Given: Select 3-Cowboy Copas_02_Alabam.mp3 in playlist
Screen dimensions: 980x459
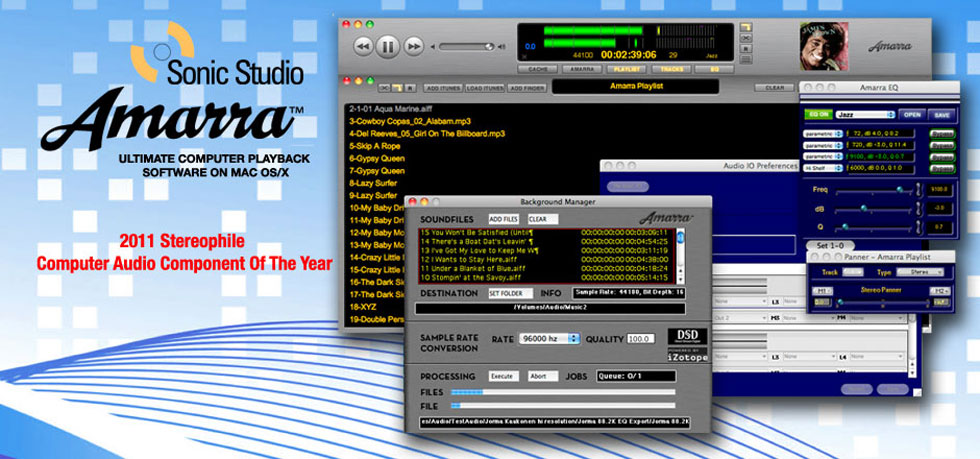Looking at the screenshot, I should (x=410, y=121).
